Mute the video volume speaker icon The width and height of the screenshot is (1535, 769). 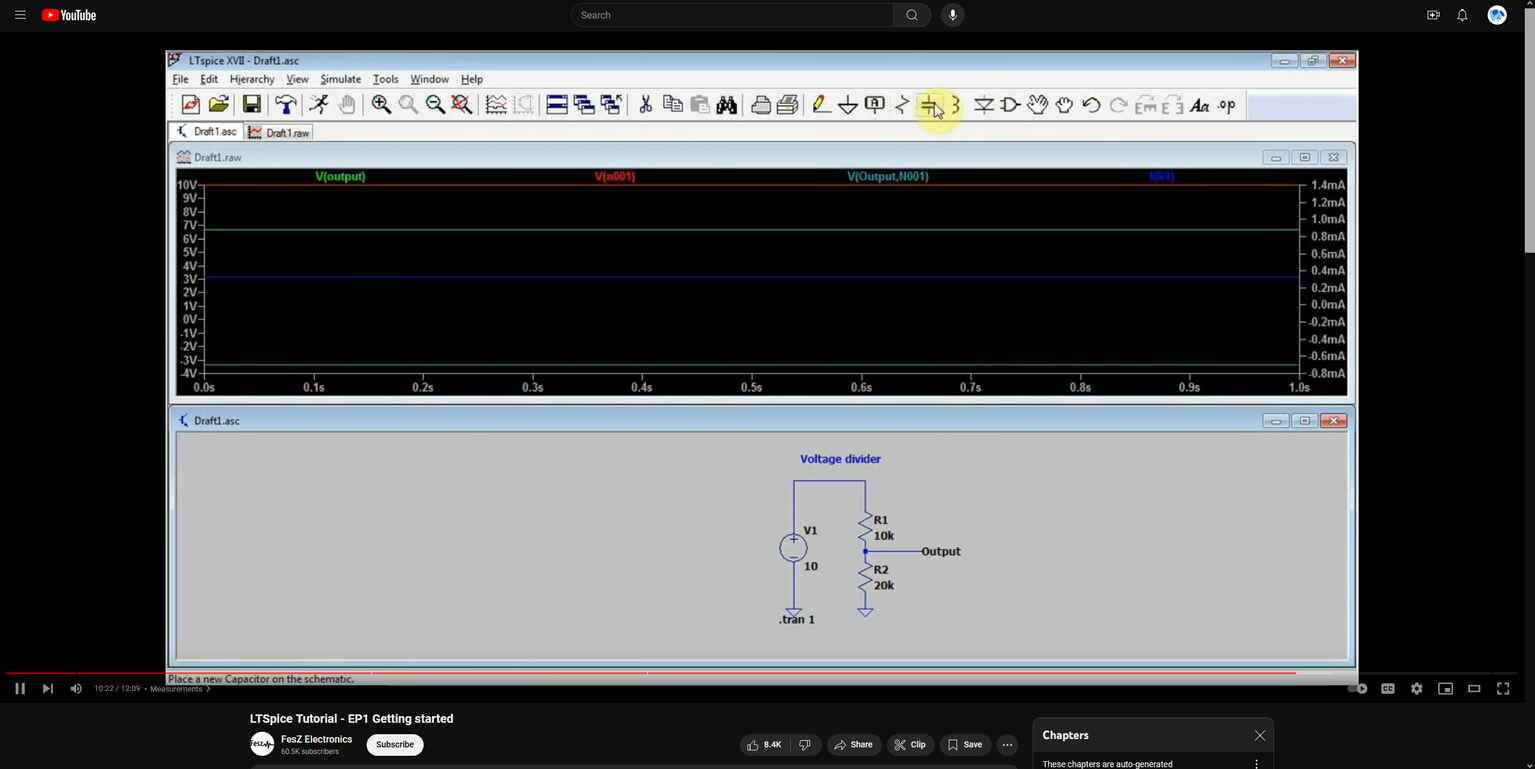(76, 689)
